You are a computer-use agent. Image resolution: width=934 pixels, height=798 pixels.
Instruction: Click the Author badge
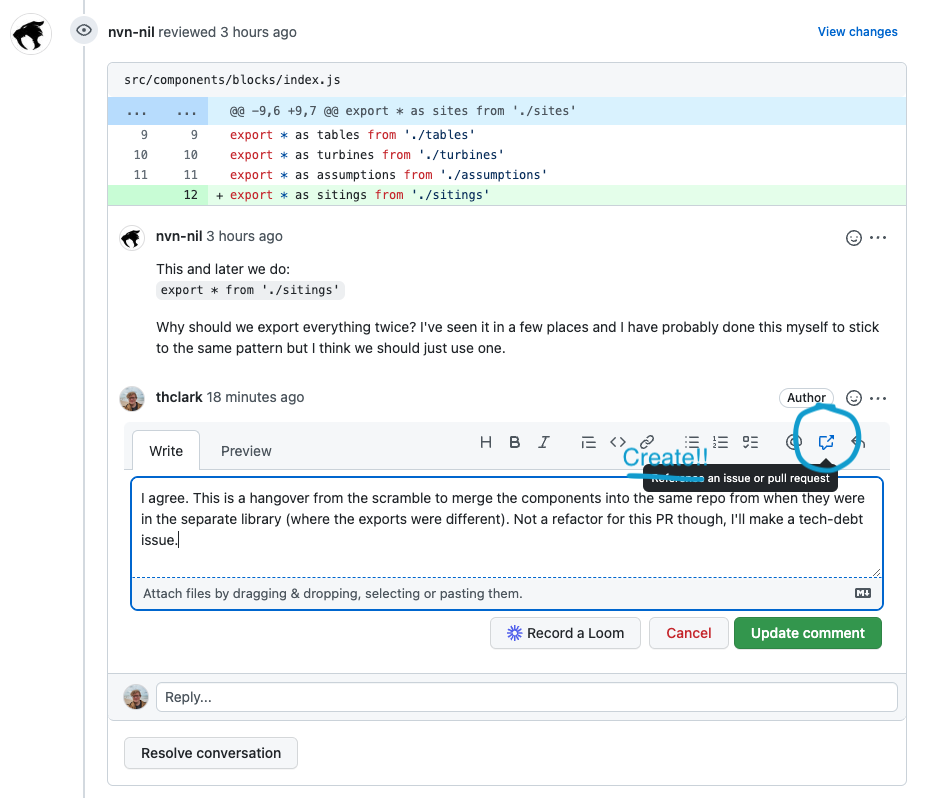[806, 398]
